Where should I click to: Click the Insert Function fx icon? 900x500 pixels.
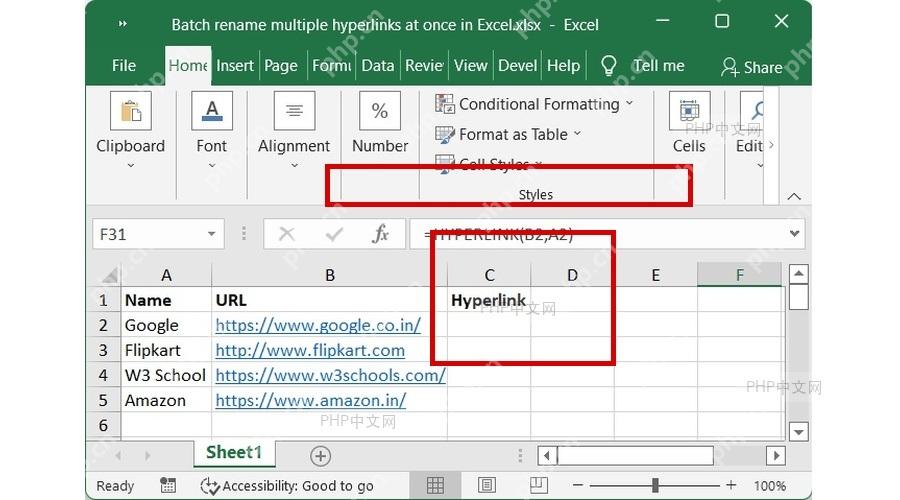tap(379, 234)
